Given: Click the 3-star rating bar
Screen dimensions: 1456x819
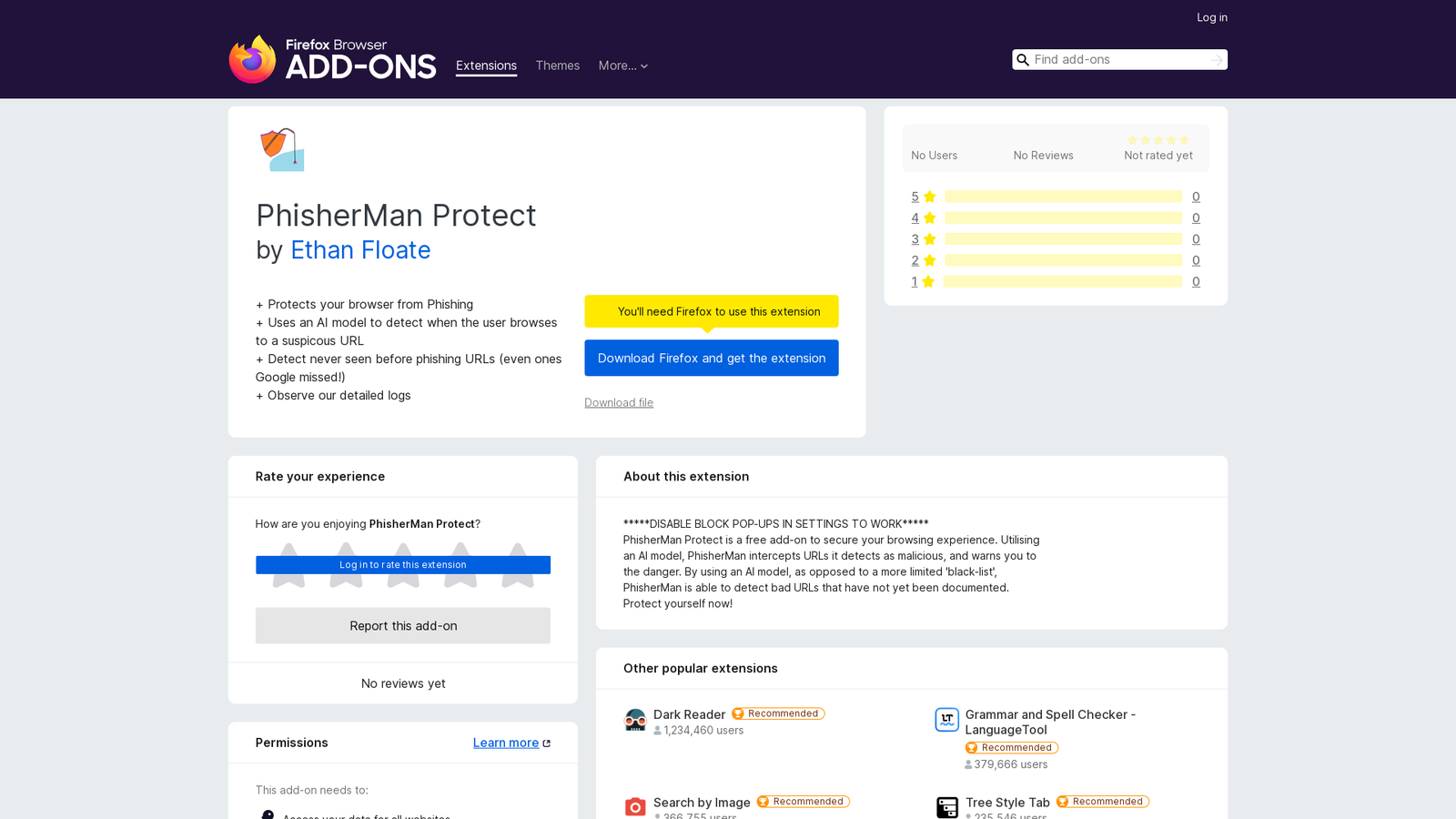Looking at the screenshot, I should pos(1063,239).
